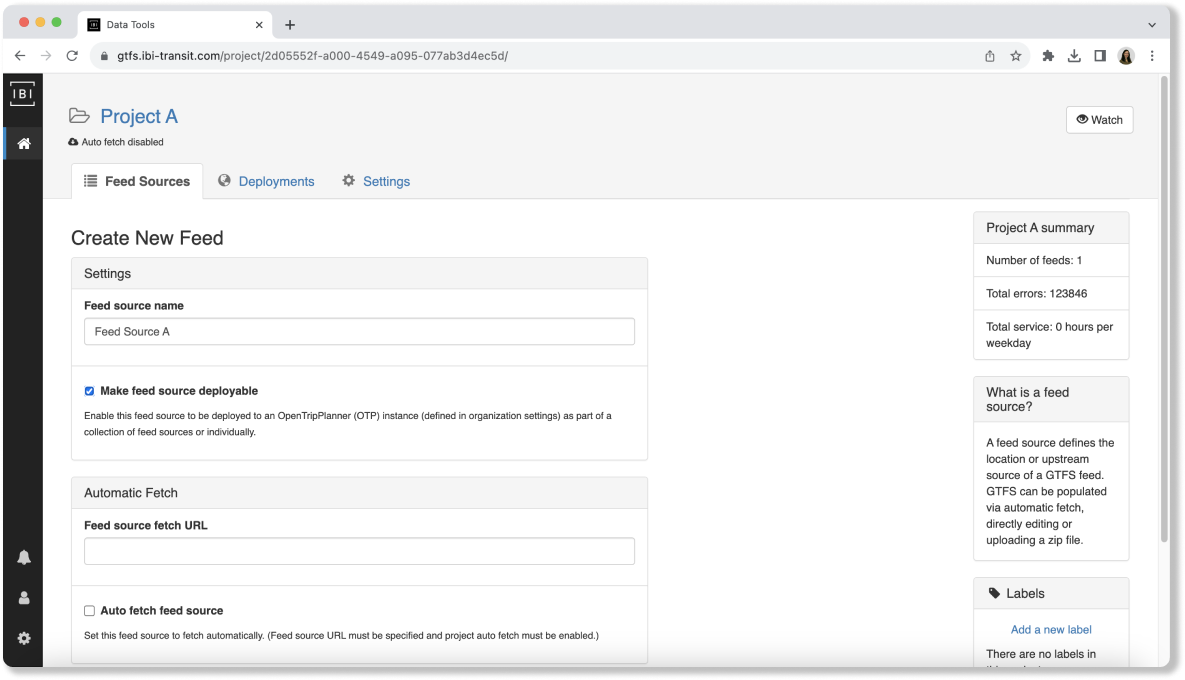Click the browser downloads icon
The width and height of the screenshot is (1185, 680).
click(x=1074, y=56)
